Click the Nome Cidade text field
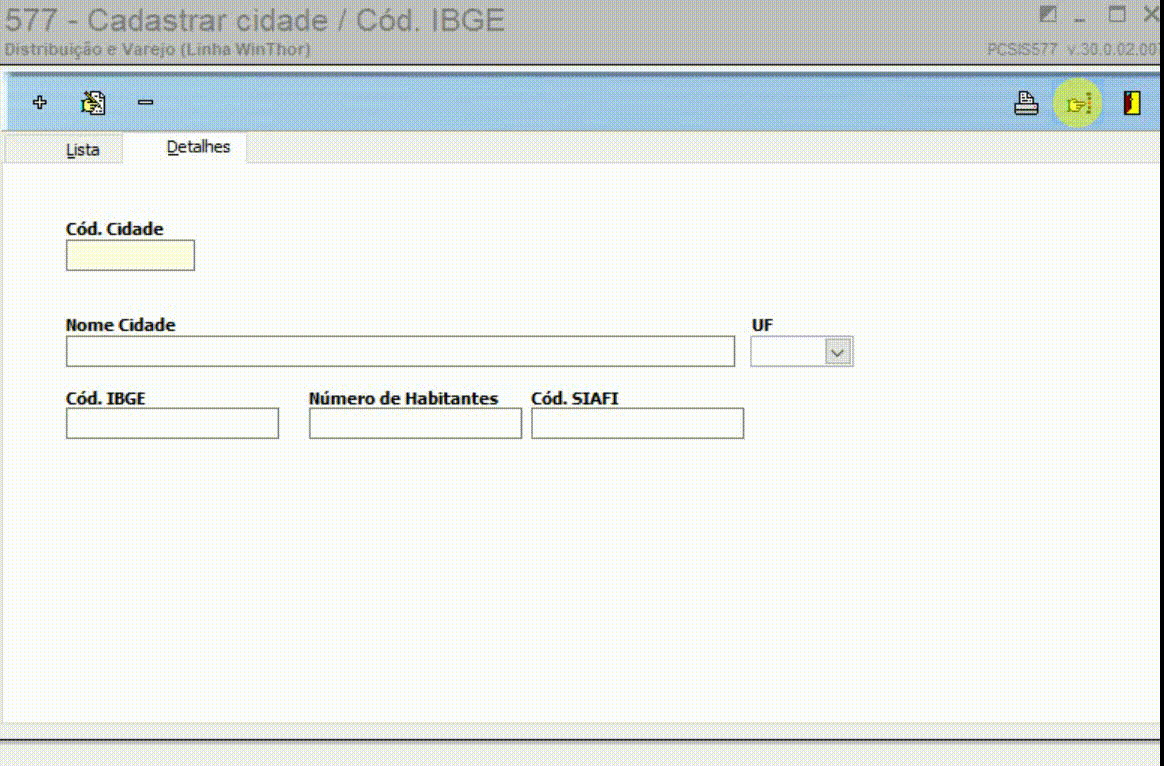 coord(400,351)
